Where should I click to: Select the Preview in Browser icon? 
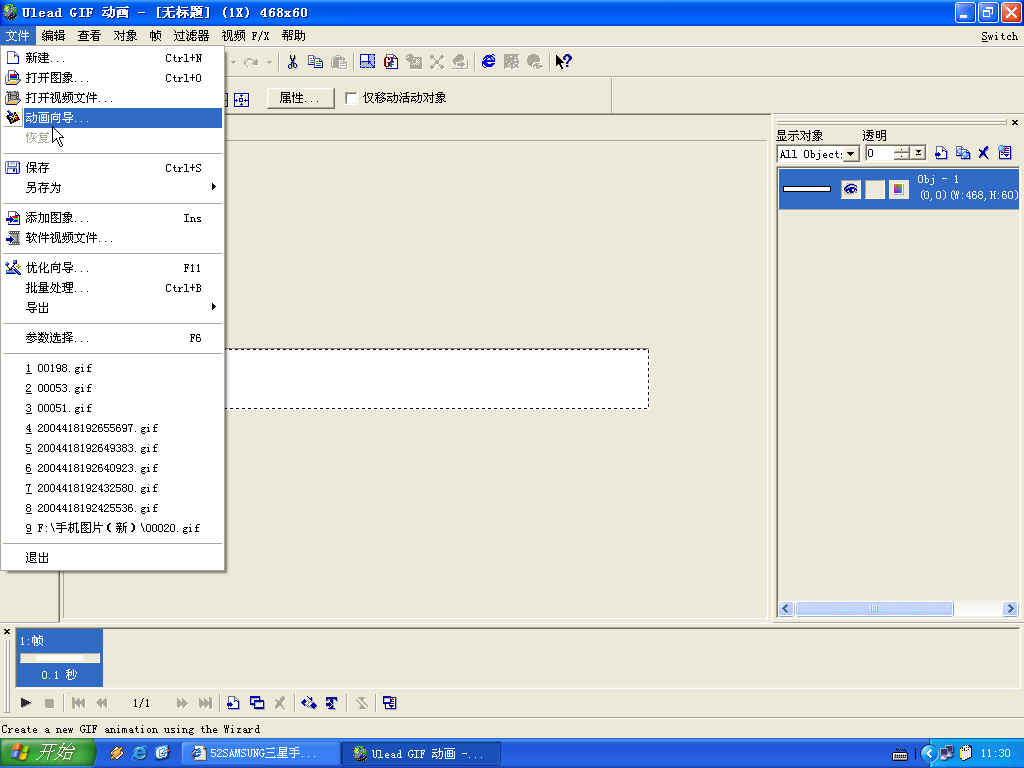489,61
